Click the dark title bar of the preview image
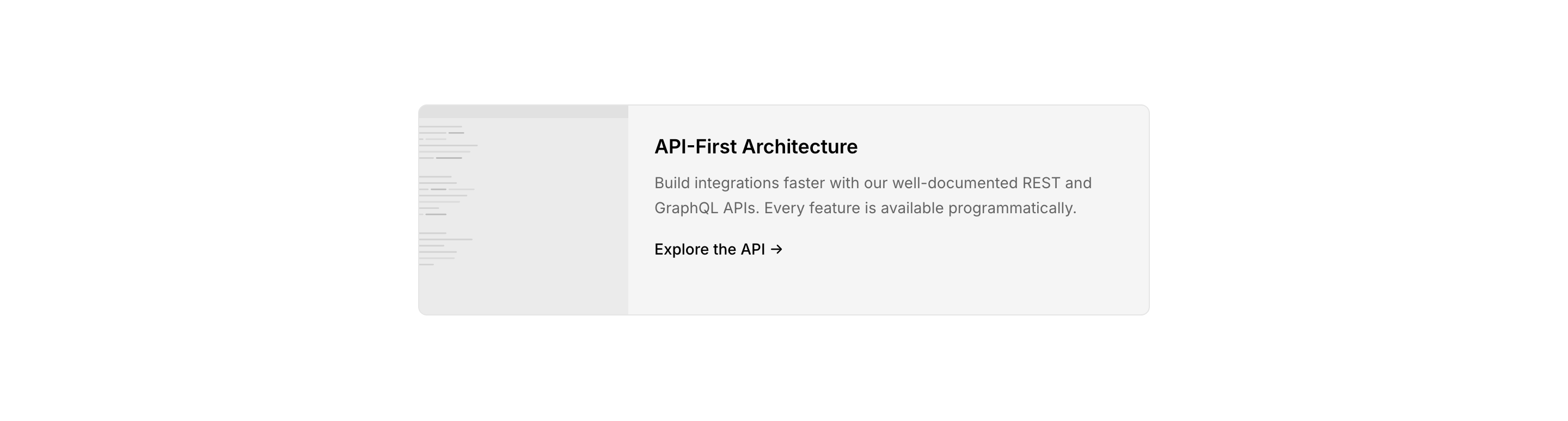 pos(523,112)
